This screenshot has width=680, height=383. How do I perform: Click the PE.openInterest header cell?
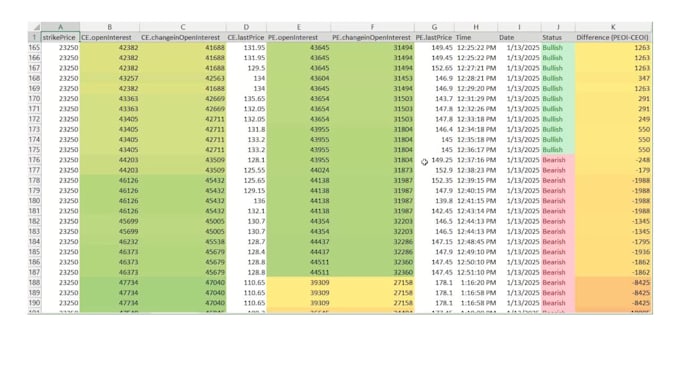pos(298,37)
